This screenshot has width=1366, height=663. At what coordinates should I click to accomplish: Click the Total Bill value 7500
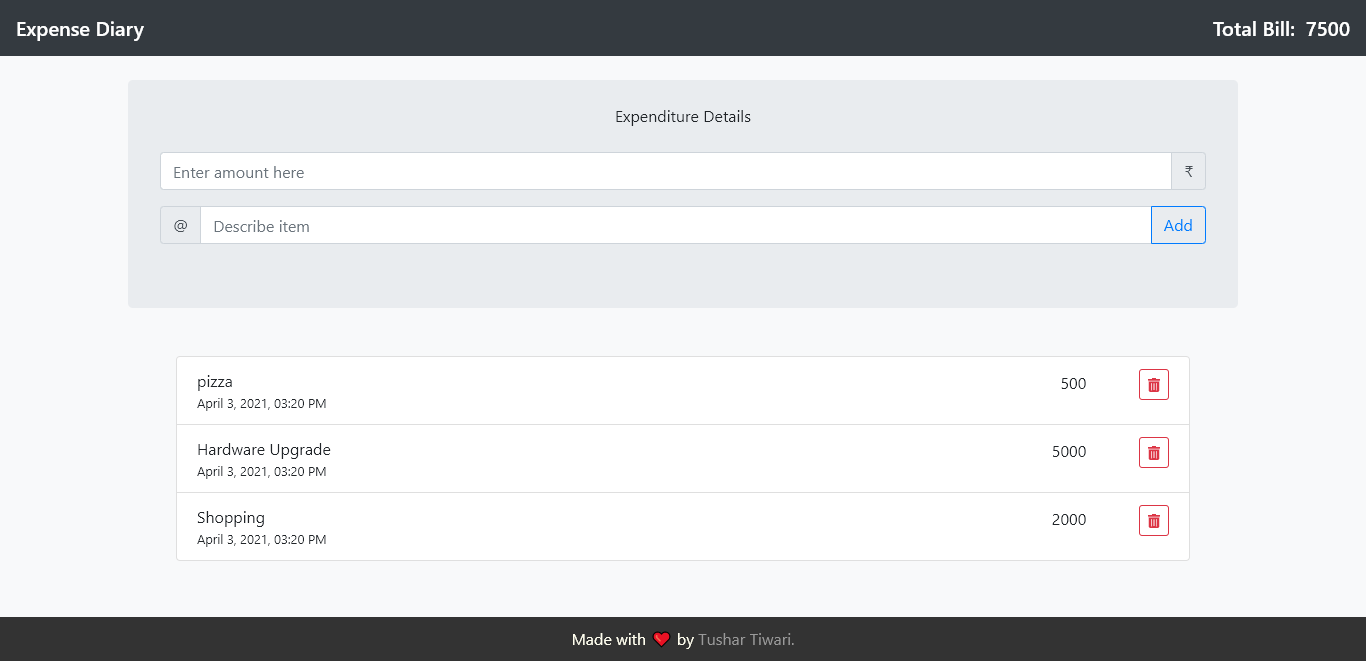point(1328,29)
